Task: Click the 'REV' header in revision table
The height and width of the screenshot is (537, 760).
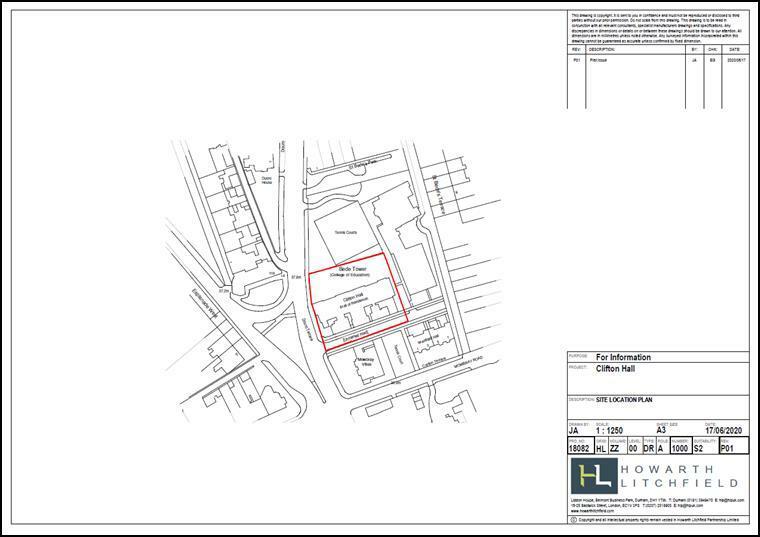Action: pyautogui.click(x=576, y=49)
